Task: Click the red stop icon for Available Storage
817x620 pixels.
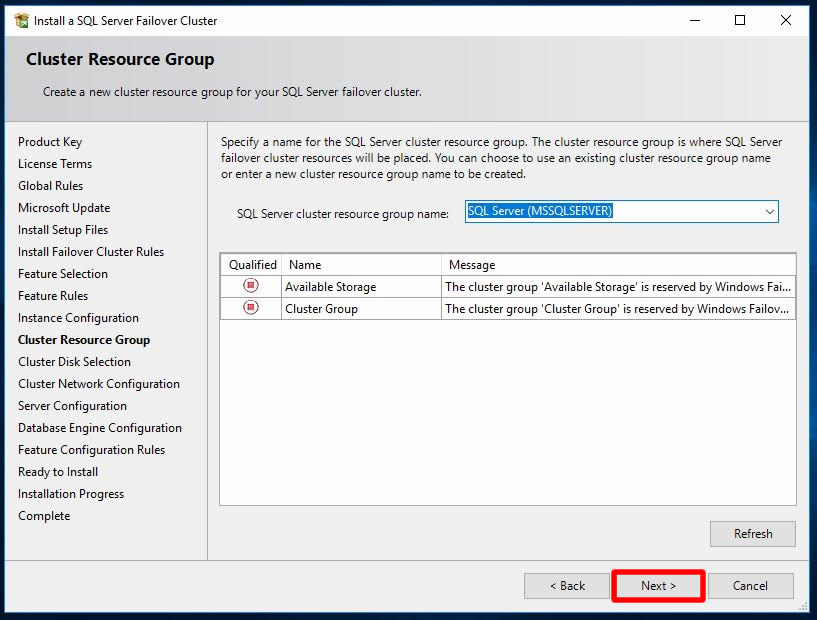Action: point(251,286)
